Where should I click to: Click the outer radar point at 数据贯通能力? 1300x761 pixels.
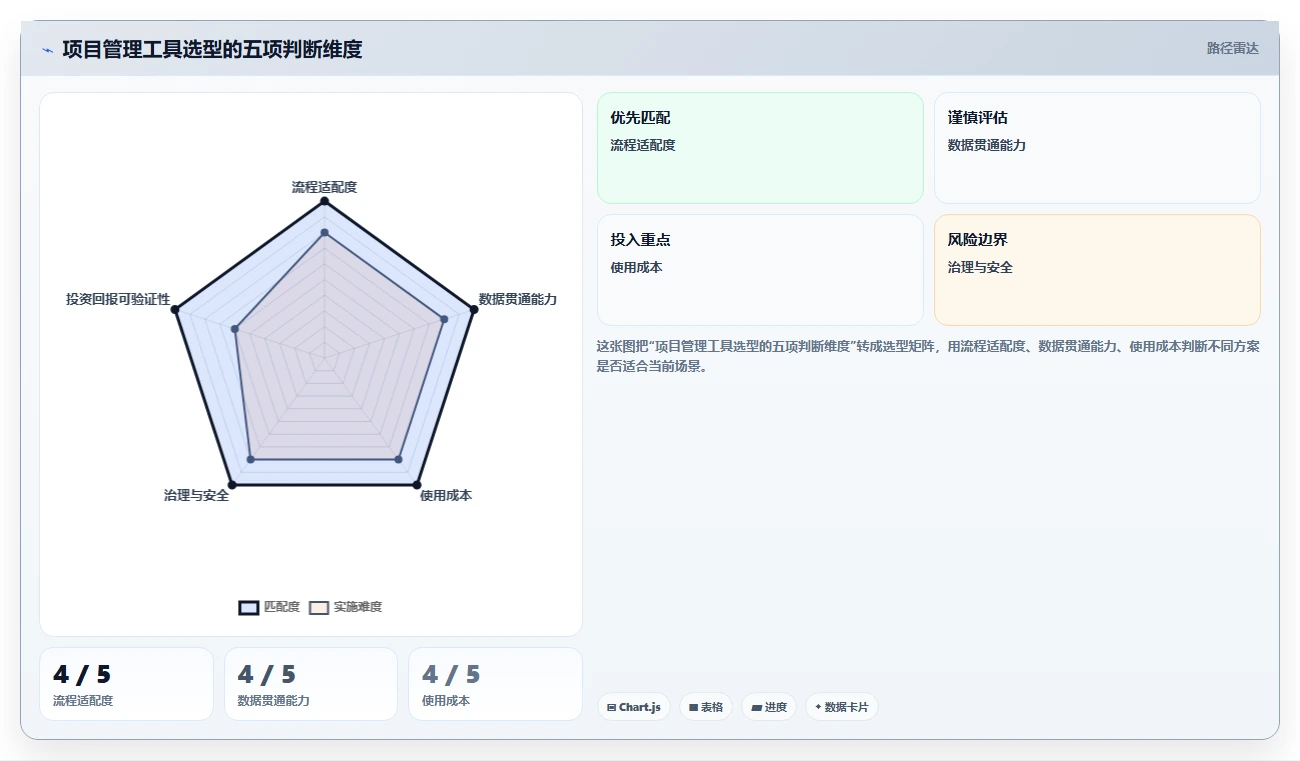tap(473, 309)
